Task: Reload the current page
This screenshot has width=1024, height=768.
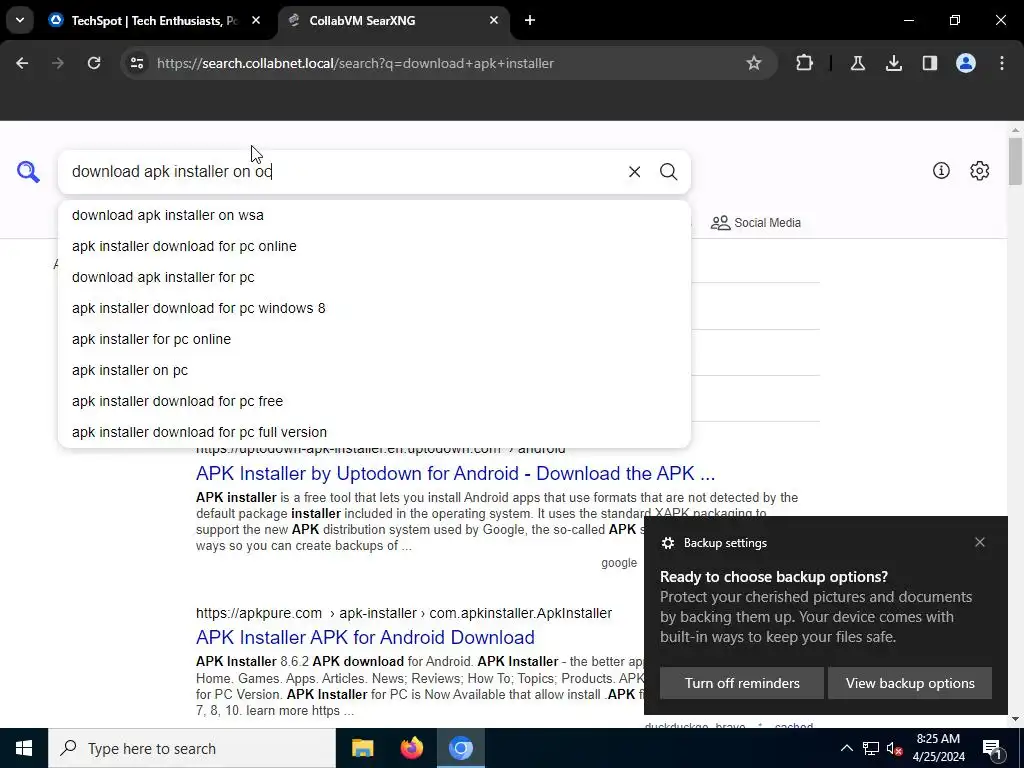Action: 94,63
